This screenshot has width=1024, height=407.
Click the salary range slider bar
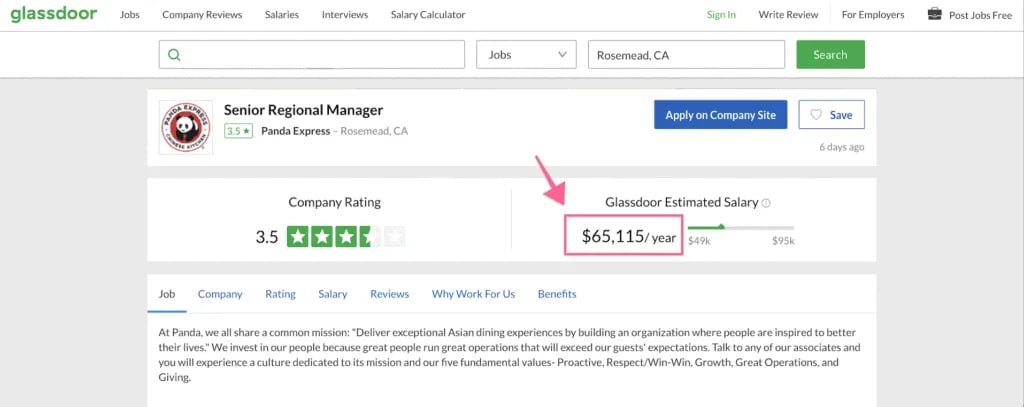click(x=740, y=228)
